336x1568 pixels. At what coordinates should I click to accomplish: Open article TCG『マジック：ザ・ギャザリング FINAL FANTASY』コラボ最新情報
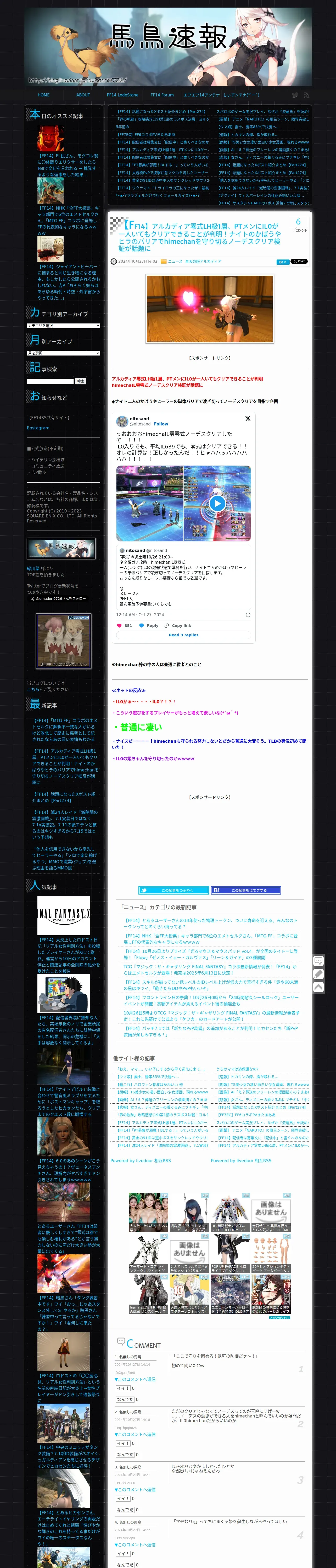click(211, 969)
